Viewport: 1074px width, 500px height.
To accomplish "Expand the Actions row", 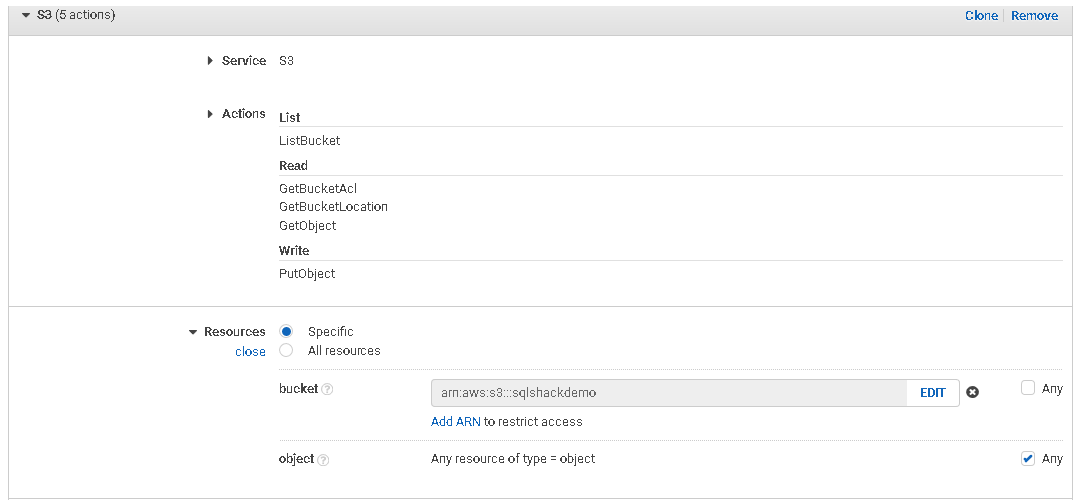I will tap(210, 114).
